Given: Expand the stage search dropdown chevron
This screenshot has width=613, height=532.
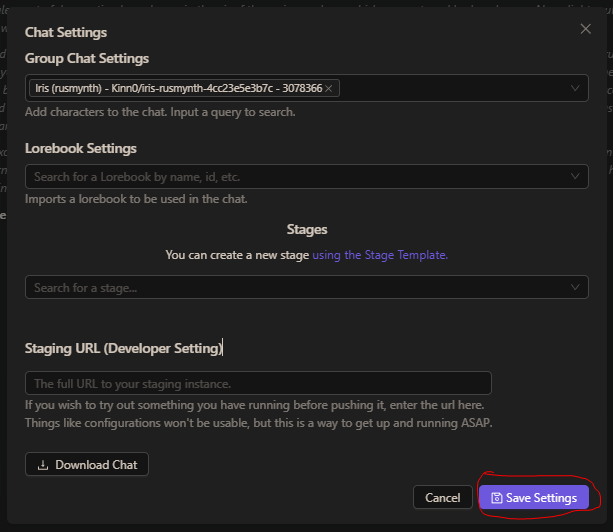Looking at the screenshot, I should click(x=575, y=287).
